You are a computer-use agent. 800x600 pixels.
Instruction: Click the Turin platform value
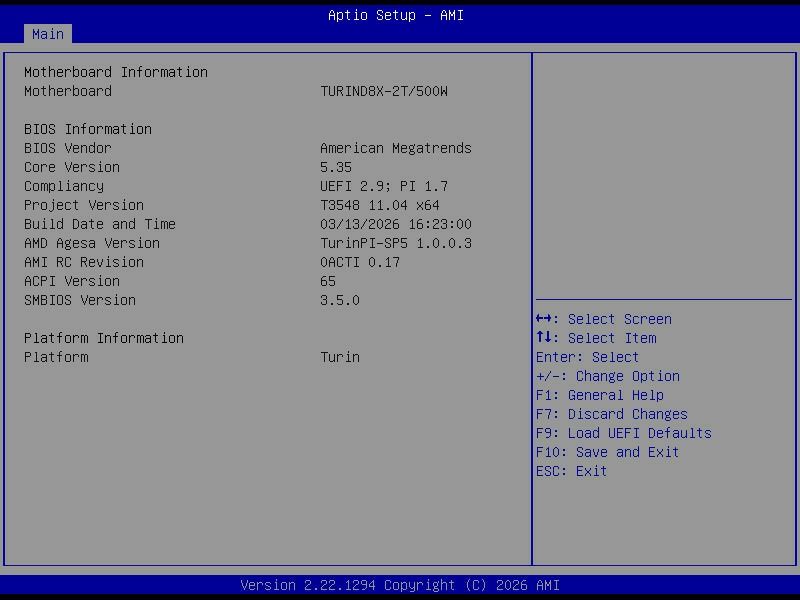[340, 357]
